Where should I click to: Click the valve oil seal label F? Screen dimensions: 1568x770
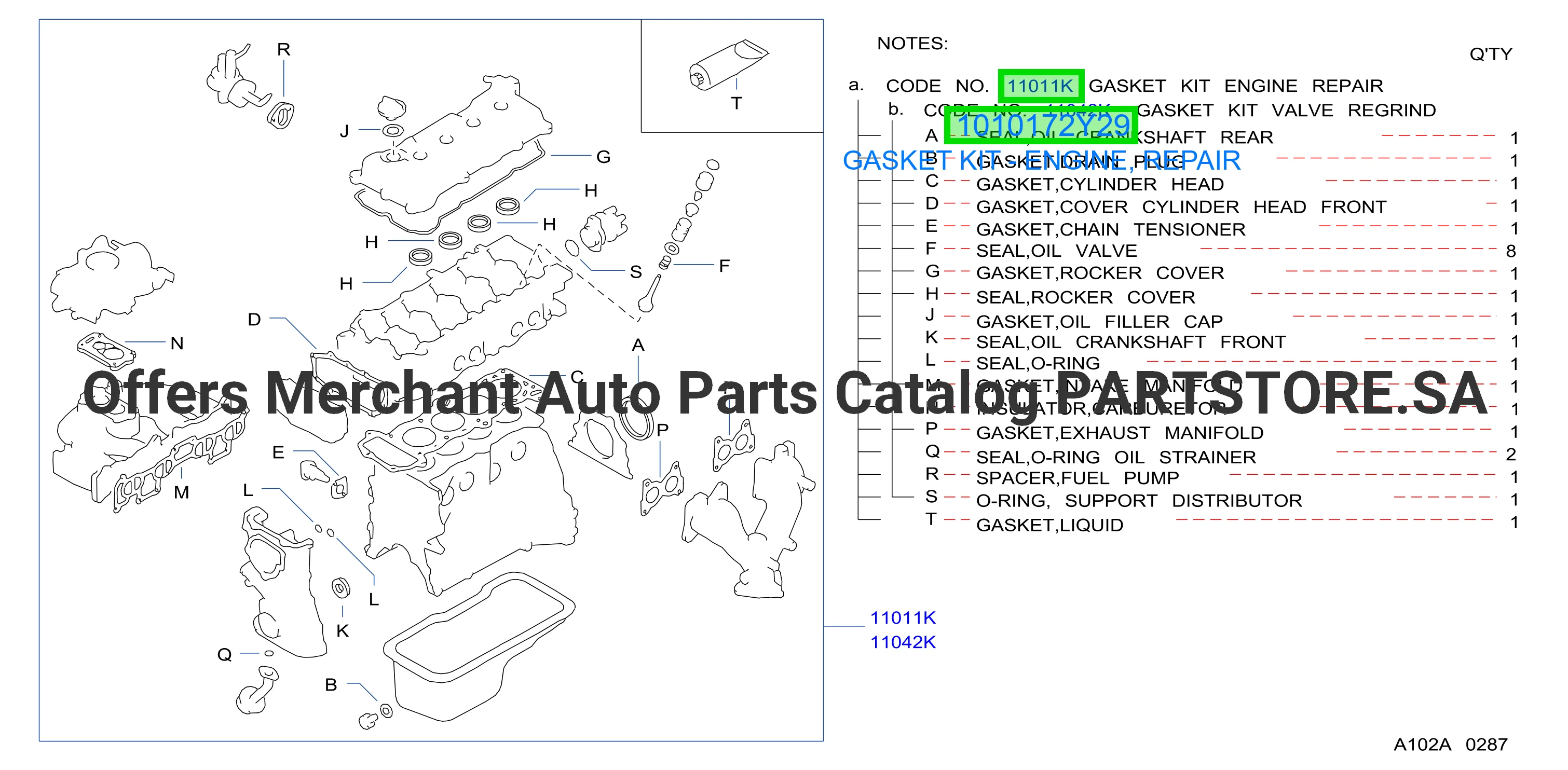[x=724, y=266]
